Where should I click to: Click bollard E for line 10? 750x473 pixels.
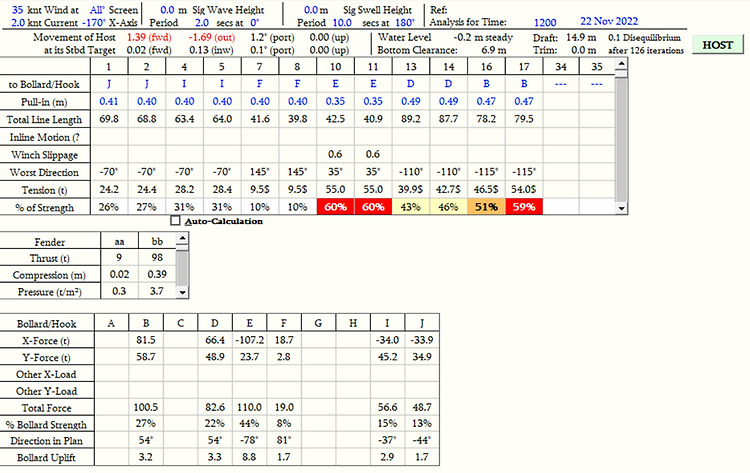[335, 84]
